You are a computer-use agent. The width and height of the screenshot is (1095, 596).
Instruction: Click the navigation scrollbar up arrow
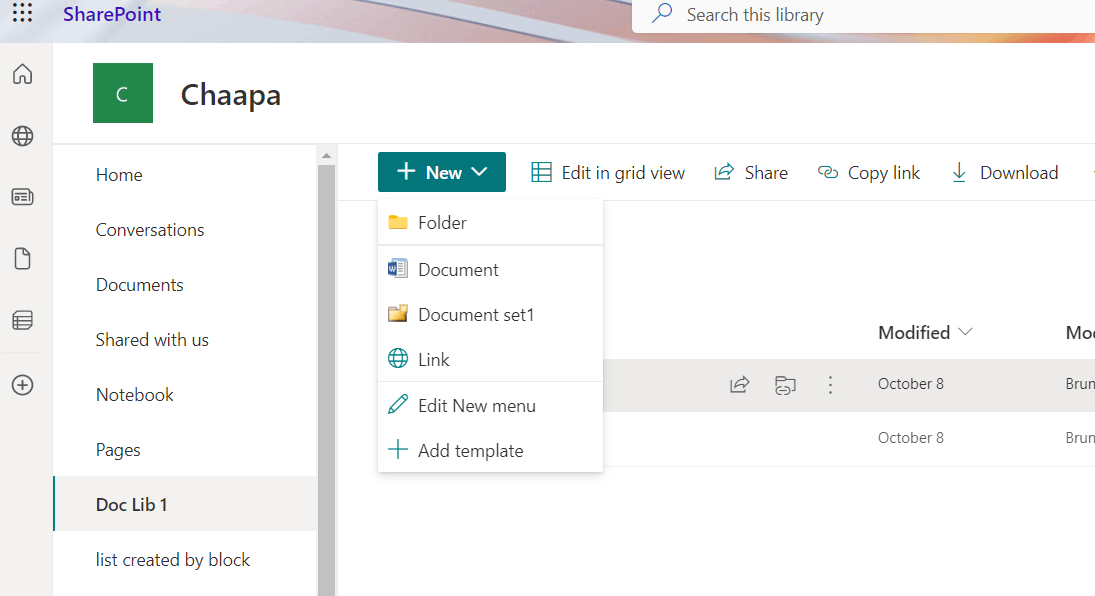pyautogui.click(x=326, y=156)
